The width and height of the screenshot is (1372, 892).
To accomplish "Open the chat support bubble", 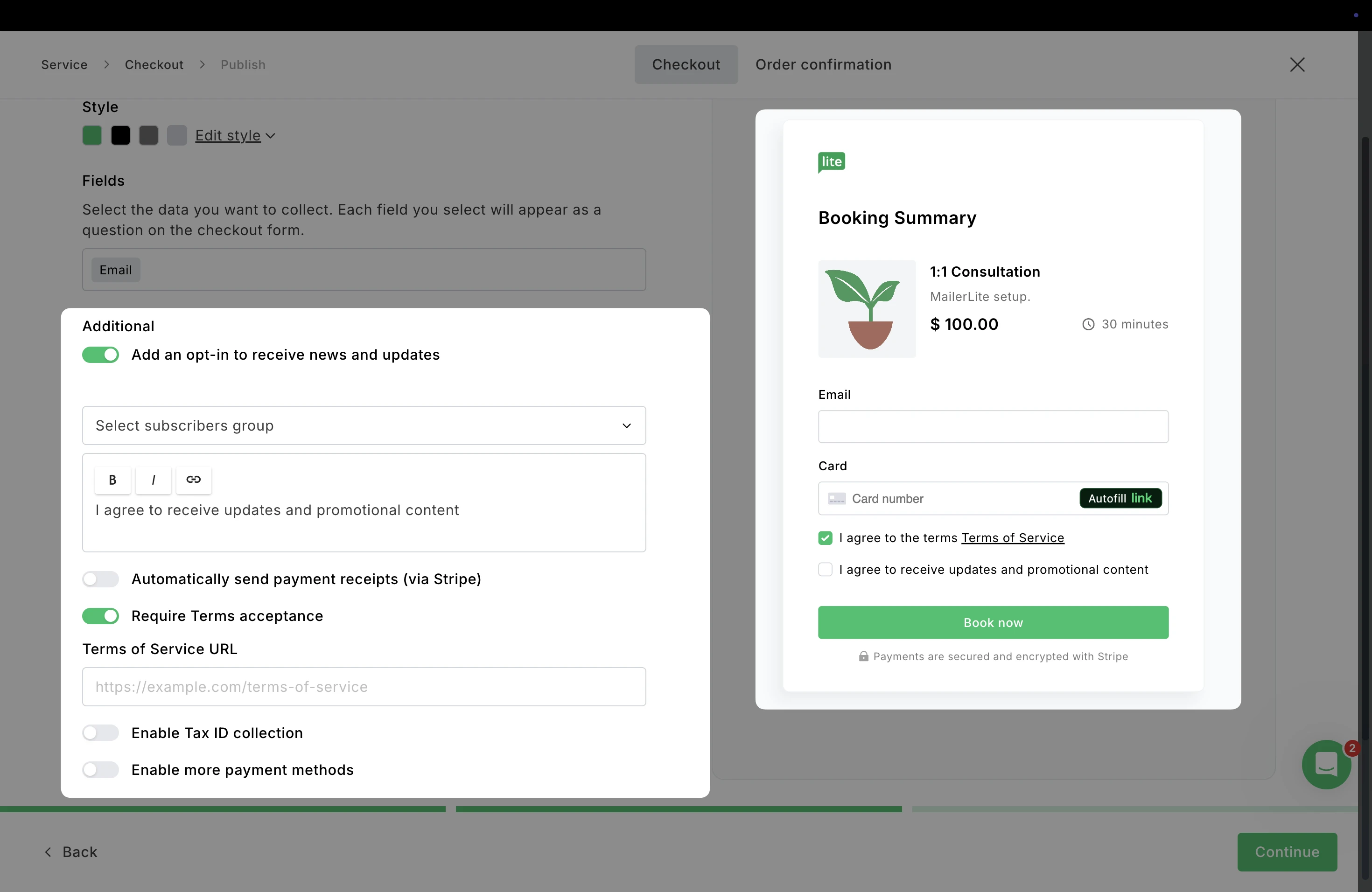I will (x=1326, y=765).
